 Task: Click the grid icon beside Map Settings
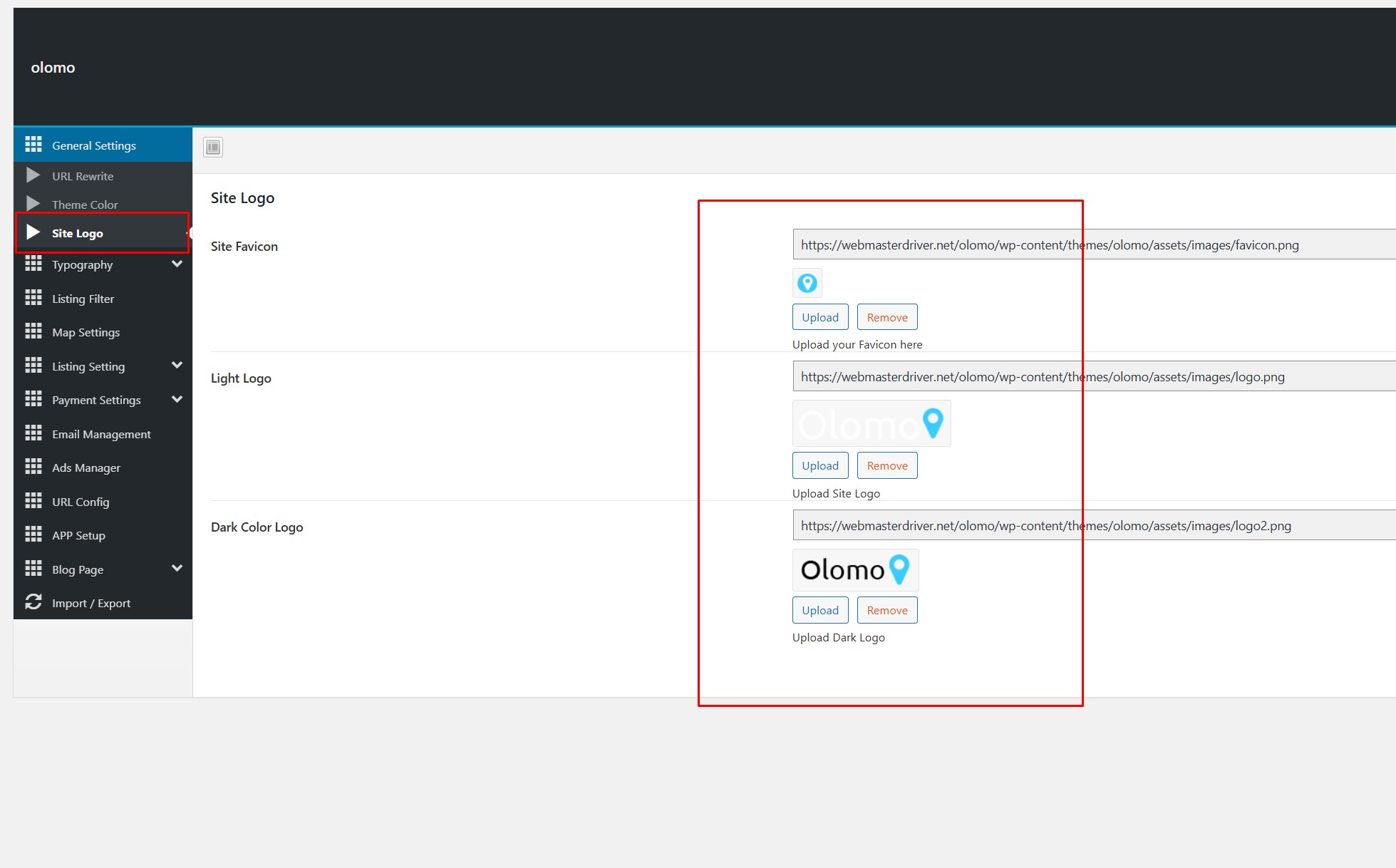point(33,331)
